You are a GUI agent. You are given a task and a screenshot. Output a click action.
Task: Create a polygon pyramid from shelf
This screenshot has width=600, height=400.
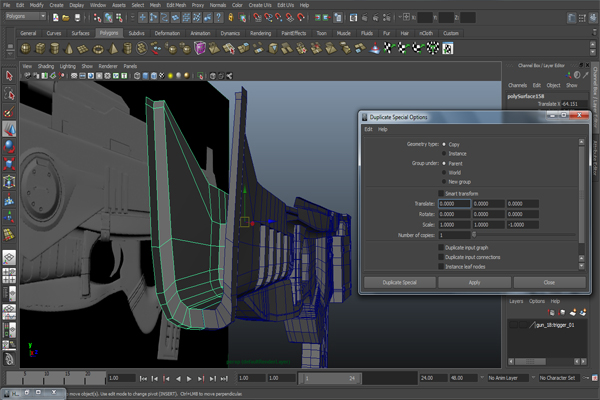click(113, 49)
